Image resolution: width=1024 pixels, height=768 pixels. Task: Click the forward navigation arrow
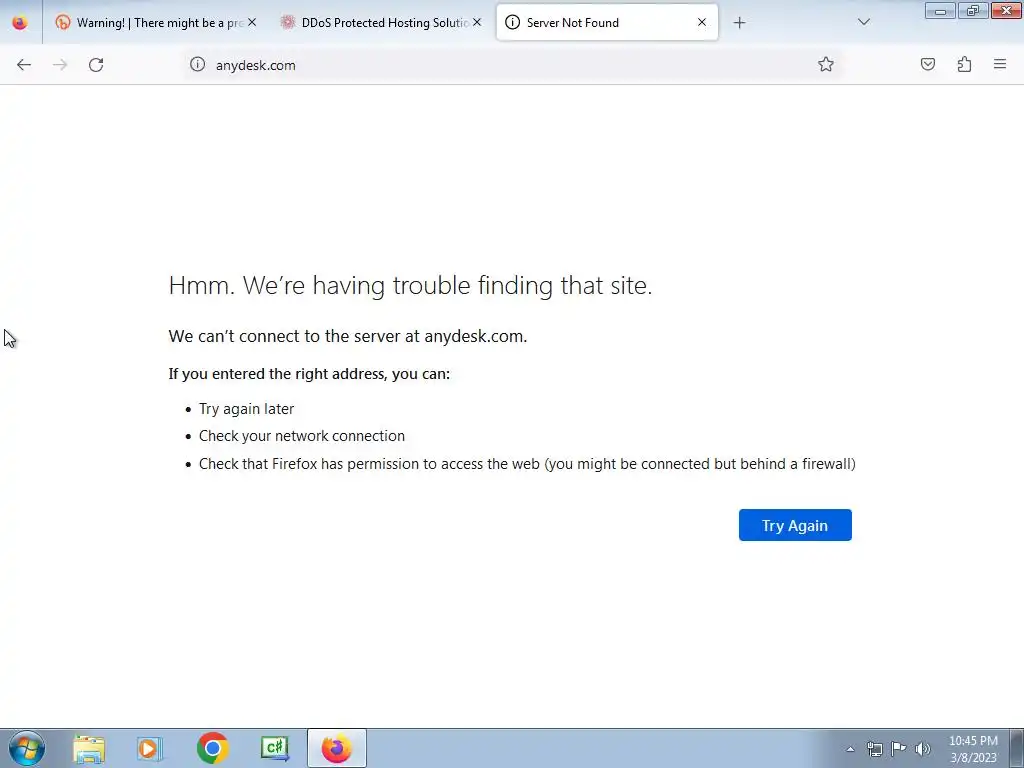(60, 65)
